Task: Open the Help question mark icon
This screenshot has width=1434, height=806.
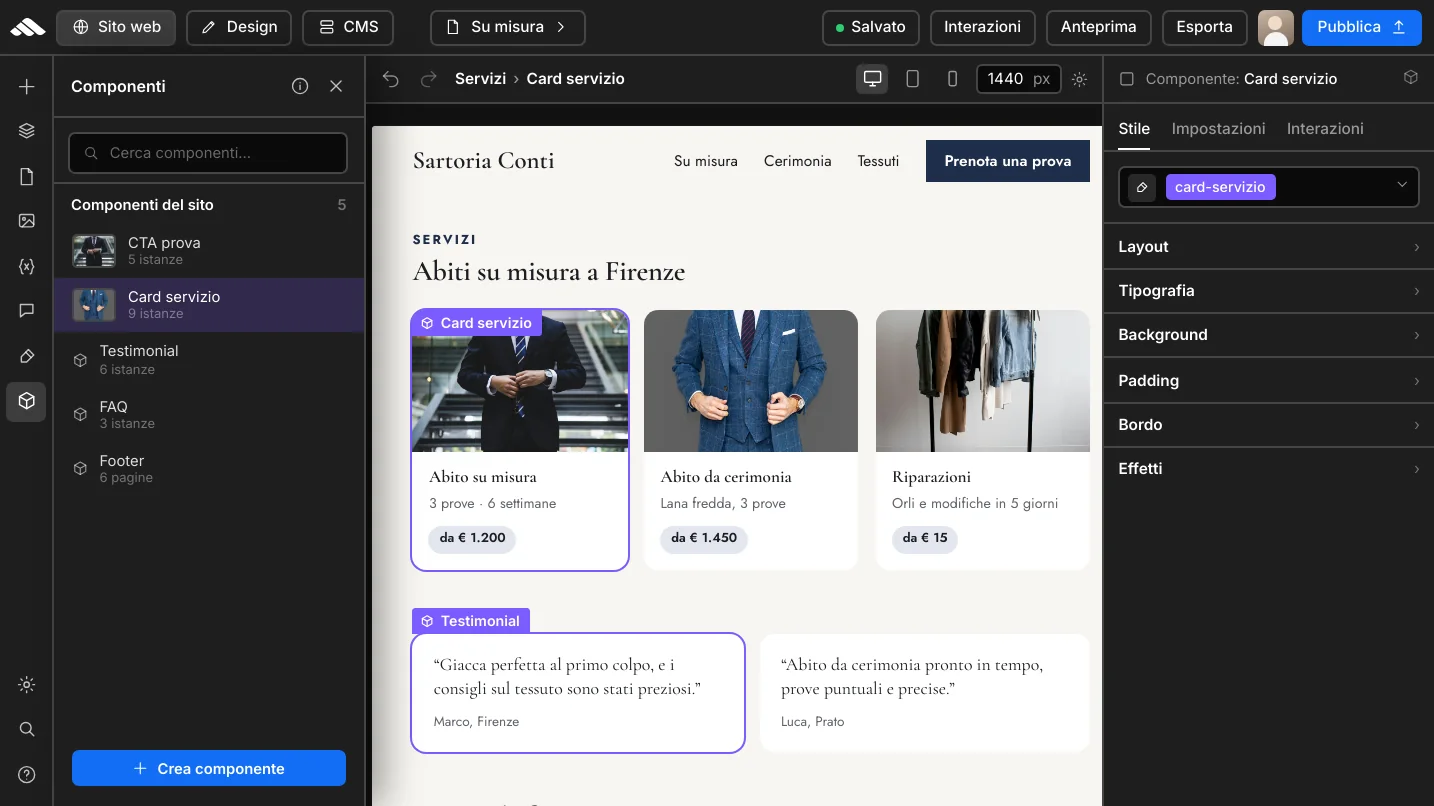Action: (27, 774)
